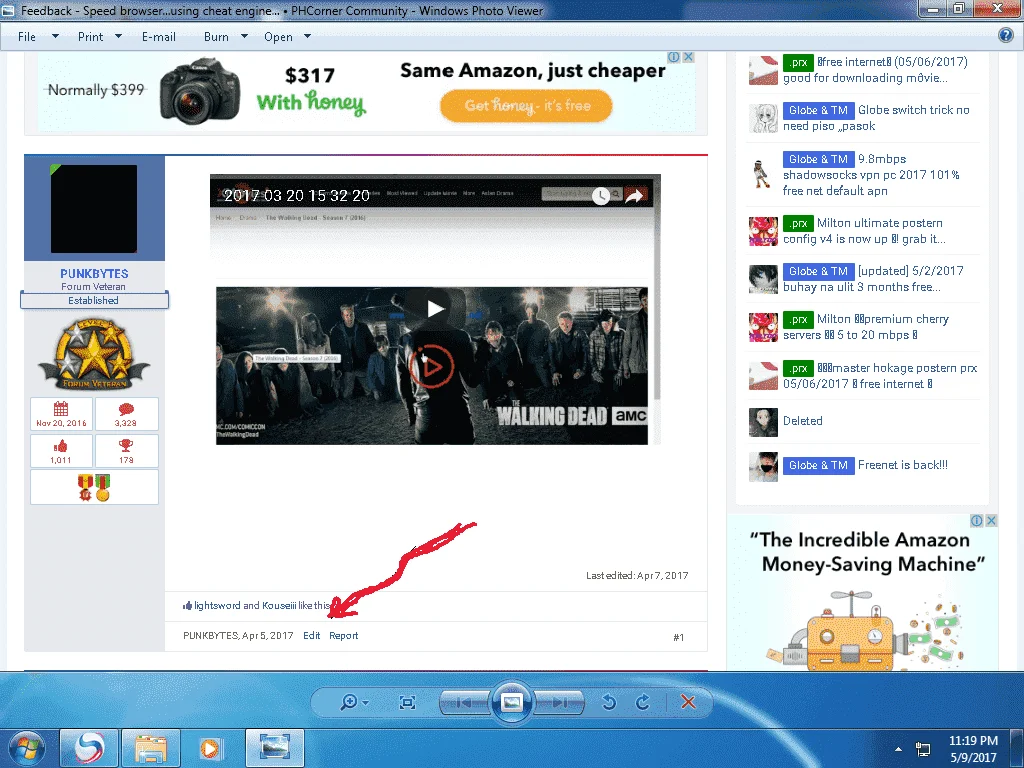The width and height of the screenshot is (1024, 768).
Task: Click the Photo Viewer taskbar icon
Action: (275, 748)
